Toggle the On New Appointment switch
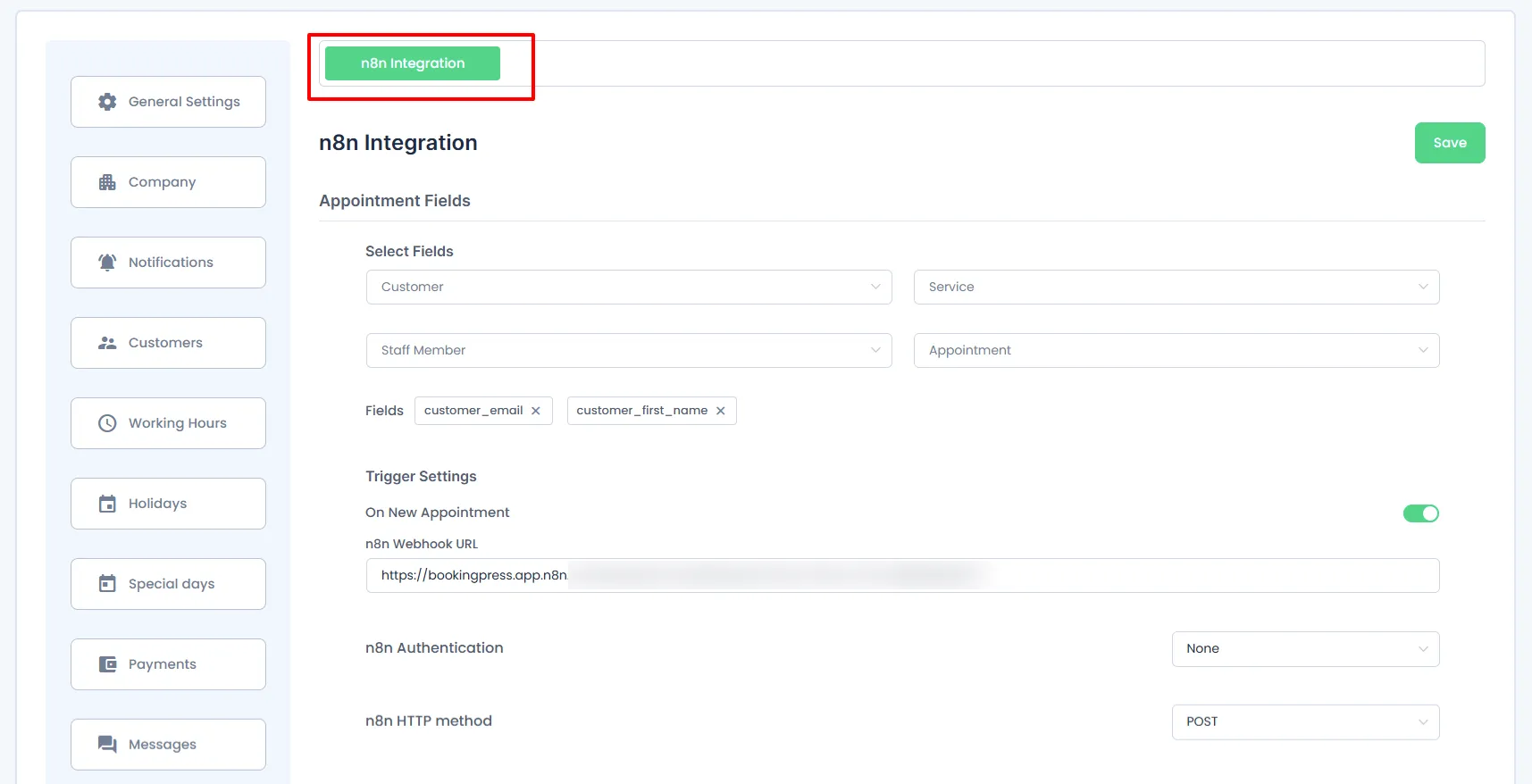Screen dimensions: 1532x784 1420,513
